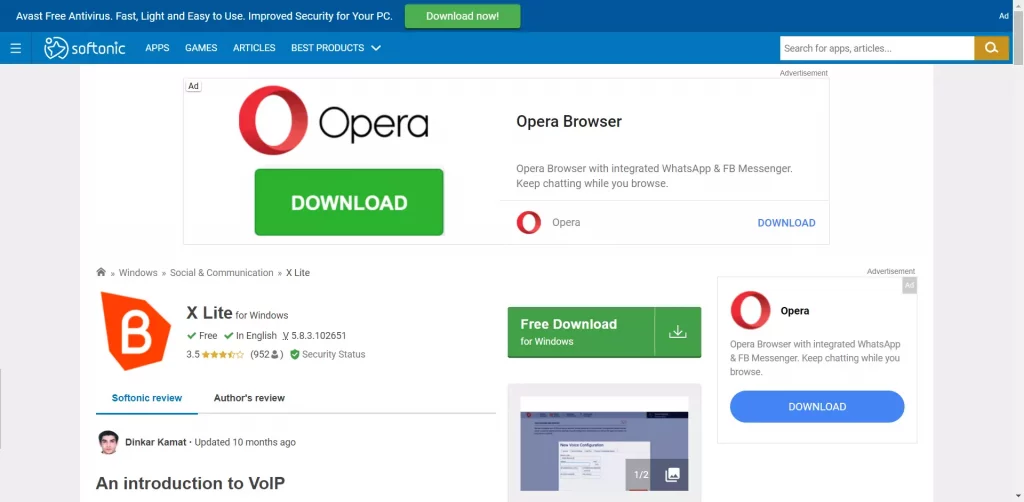Click Dinkar Kamat's avatar photo
1024x502 pixels.
pyautogui.click(x=108, y=442)
